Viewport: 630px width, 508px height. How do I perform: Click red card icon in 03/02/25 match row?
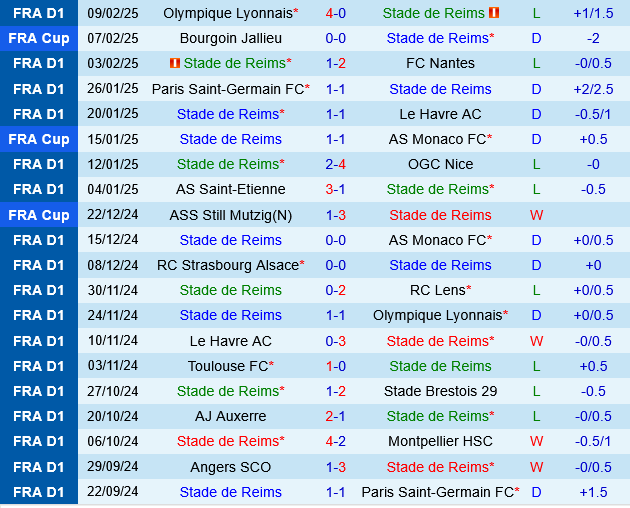click(x=176, y=63)
